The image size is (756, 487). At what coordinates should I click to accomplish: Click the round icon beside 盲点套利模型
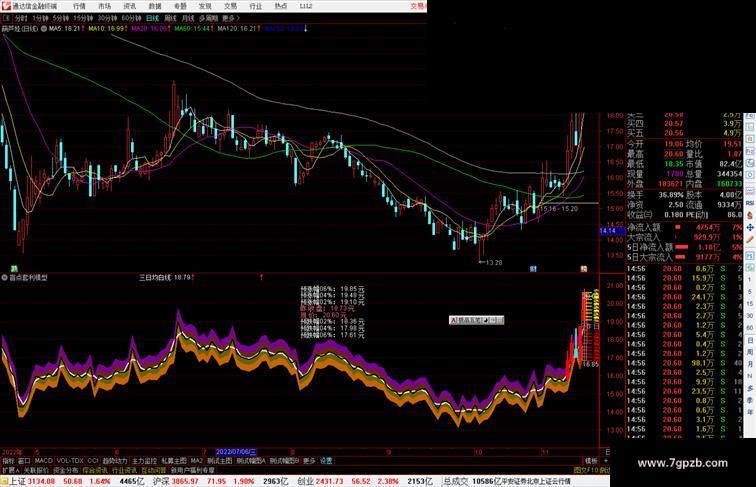[4, 277]
